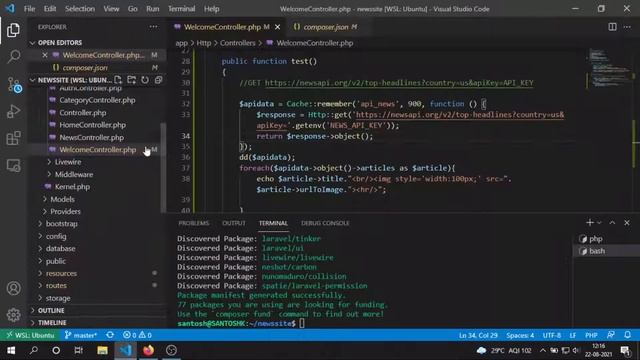Collapse all folders in Explorer
This screenshot has width=640, height=360.
[x=158, y=80]
